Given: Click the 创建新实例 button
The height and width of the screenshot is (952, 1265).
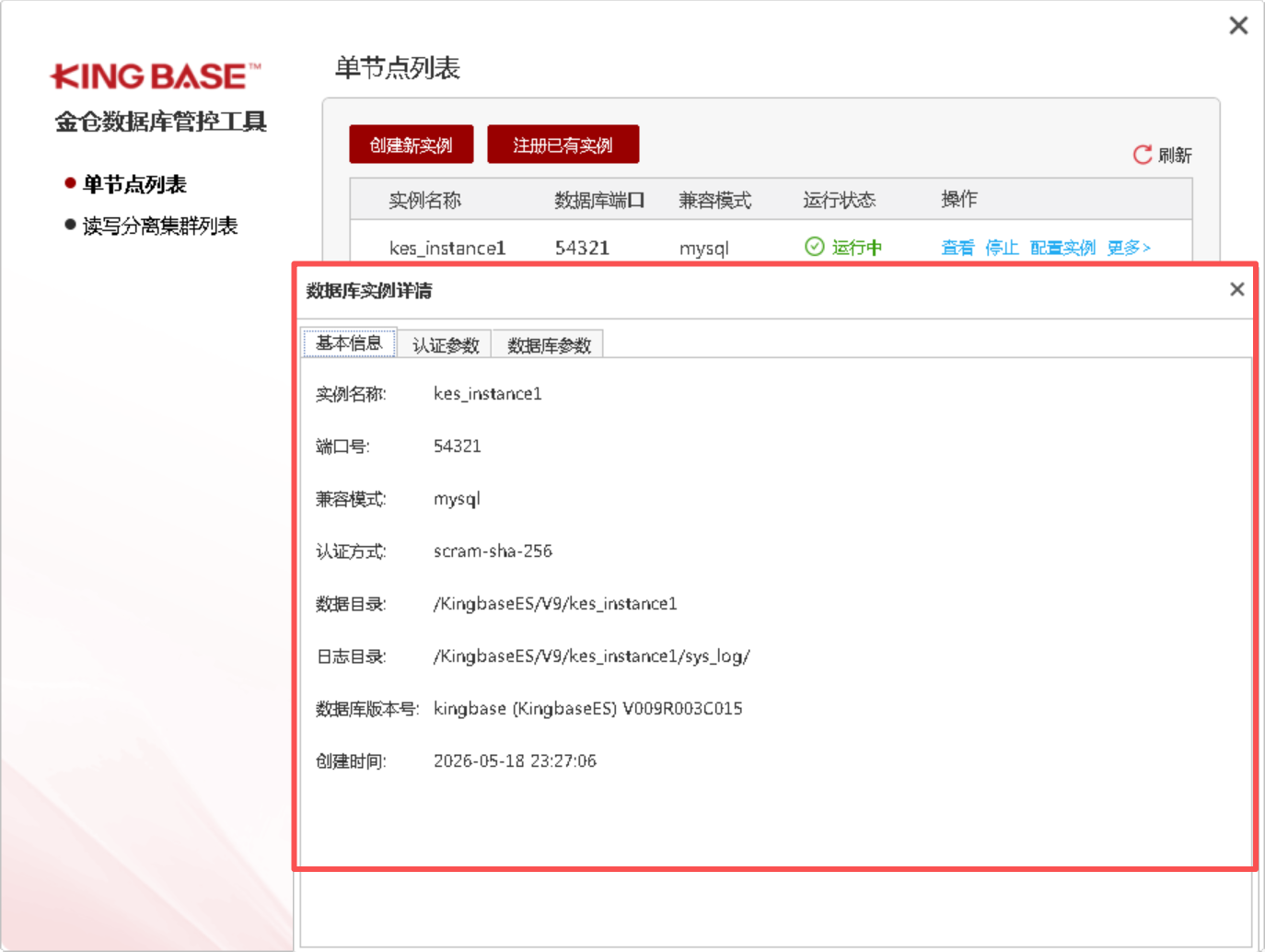Looking at the screenshot, I should click(412, 145).
